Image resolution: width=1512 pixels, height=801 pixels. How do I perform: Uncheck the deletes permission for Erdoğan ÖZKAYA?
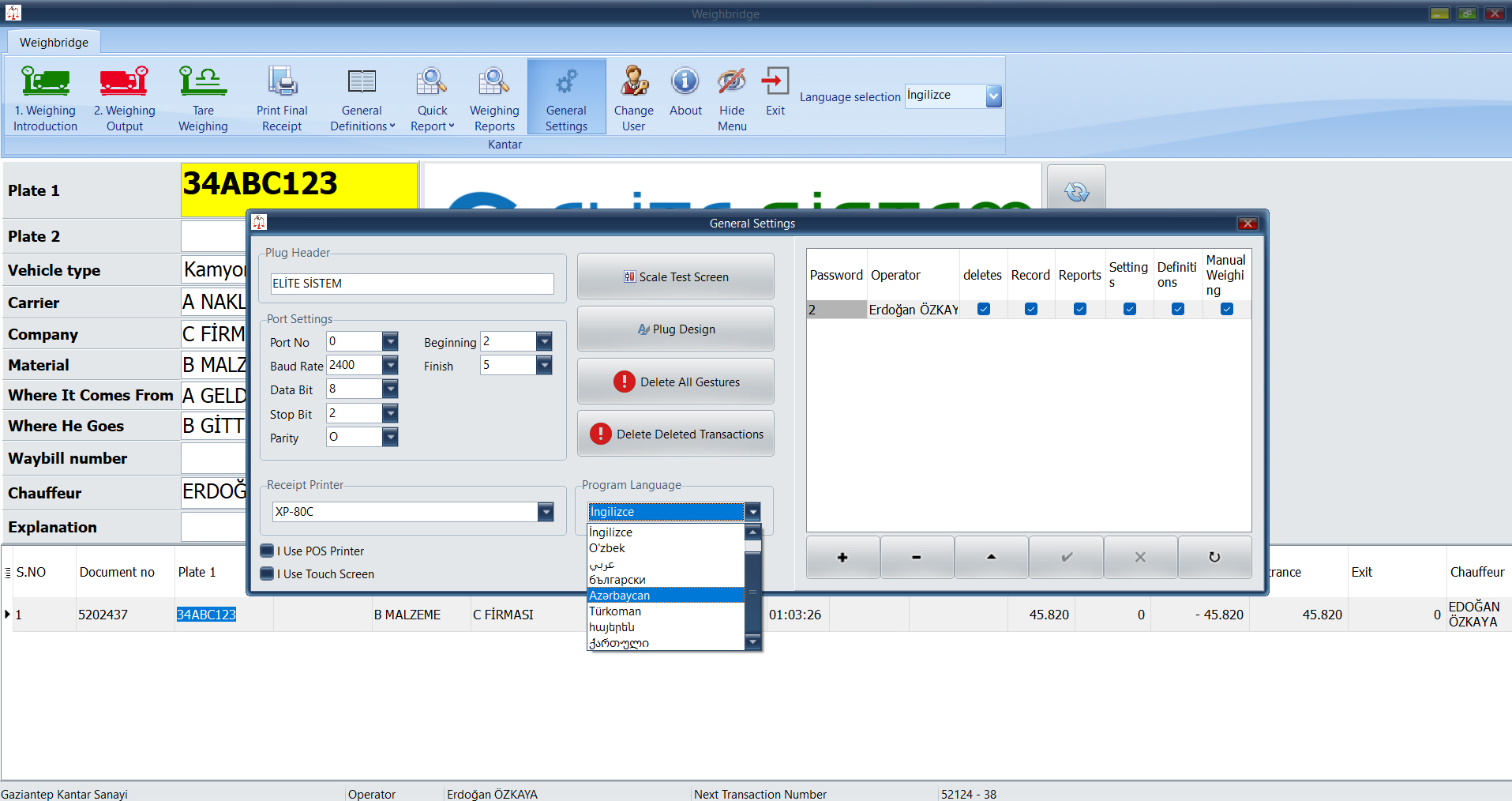point(983,309)
